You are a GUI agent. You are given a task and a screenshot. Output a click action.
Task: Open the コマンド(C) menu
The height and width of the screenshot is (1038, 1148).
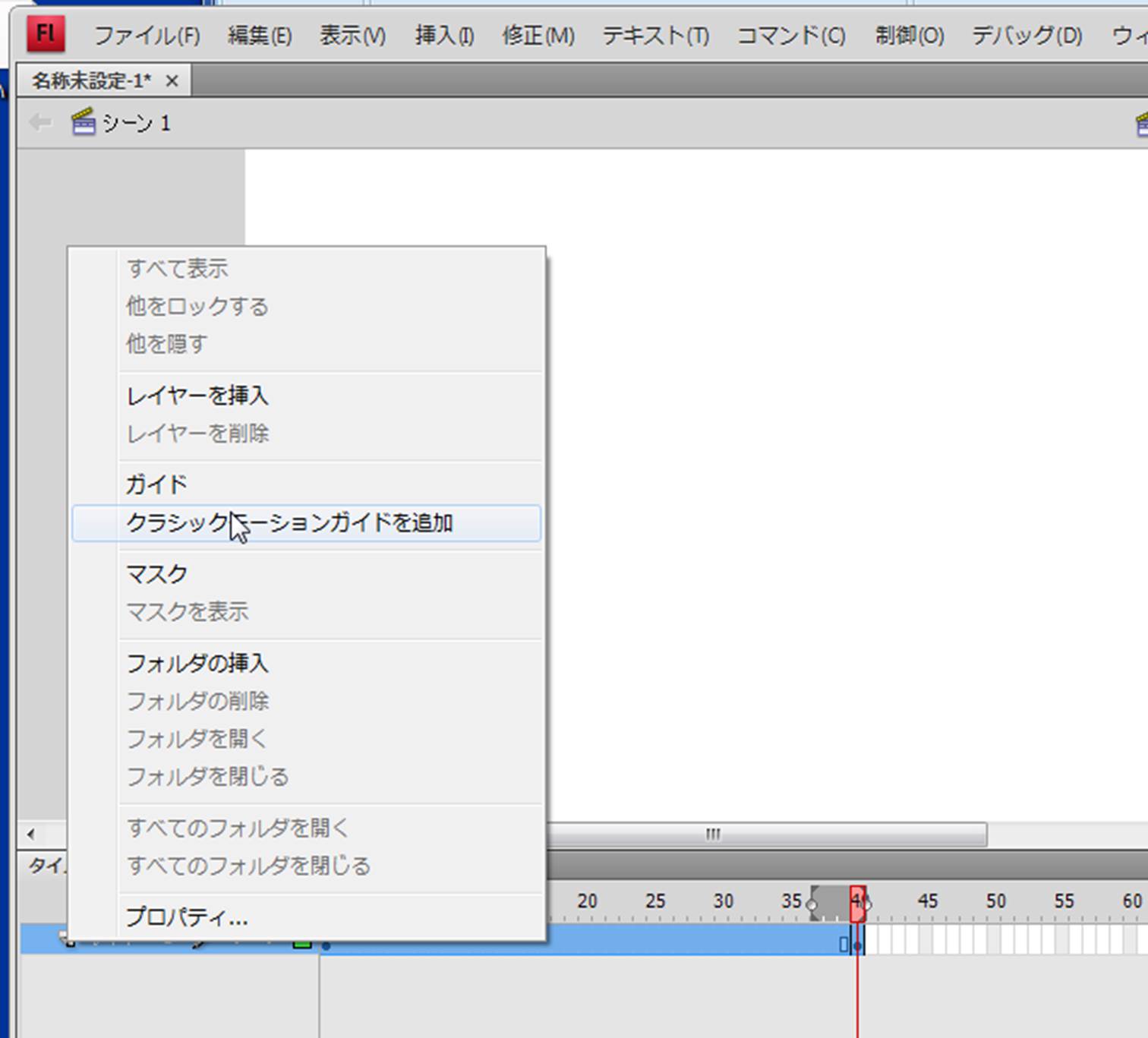point(790,36)
